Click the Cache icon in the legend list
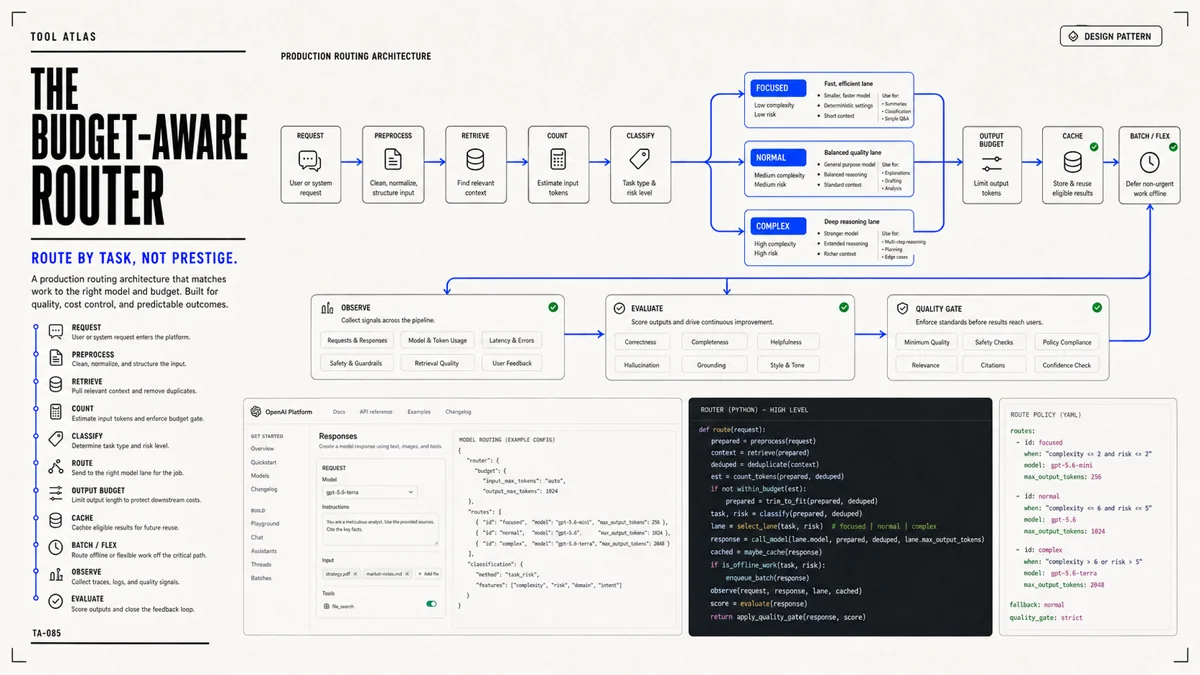The height and width of the screenshot is (675, 1200). pyautogui.click(x=56, y=521)
